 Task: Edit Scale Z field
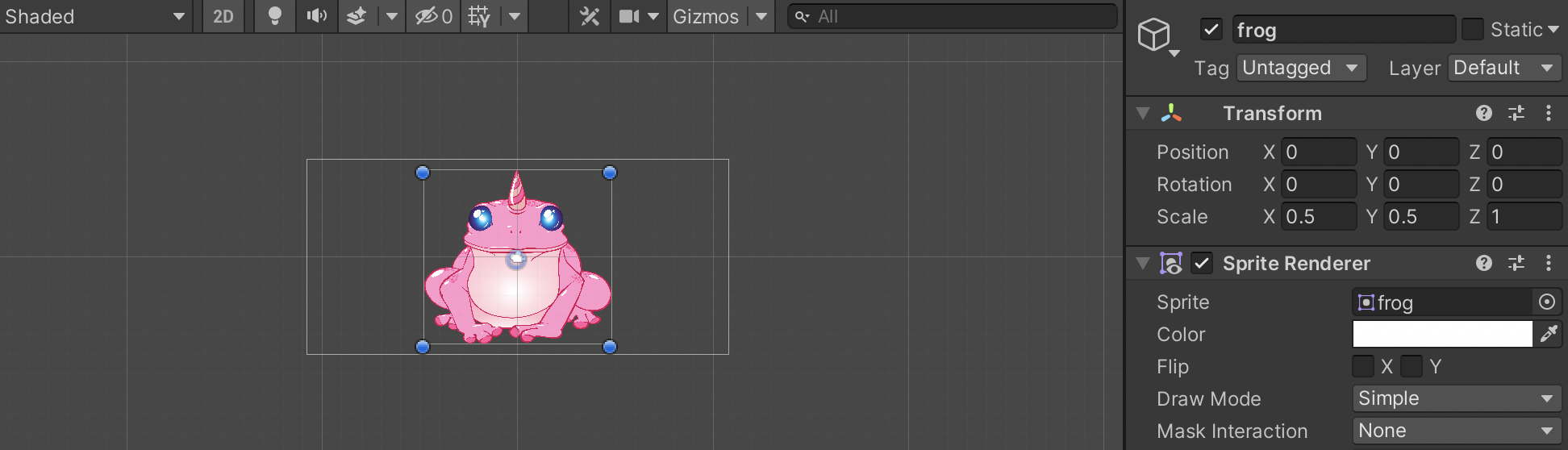click(x=1524, y=216)
